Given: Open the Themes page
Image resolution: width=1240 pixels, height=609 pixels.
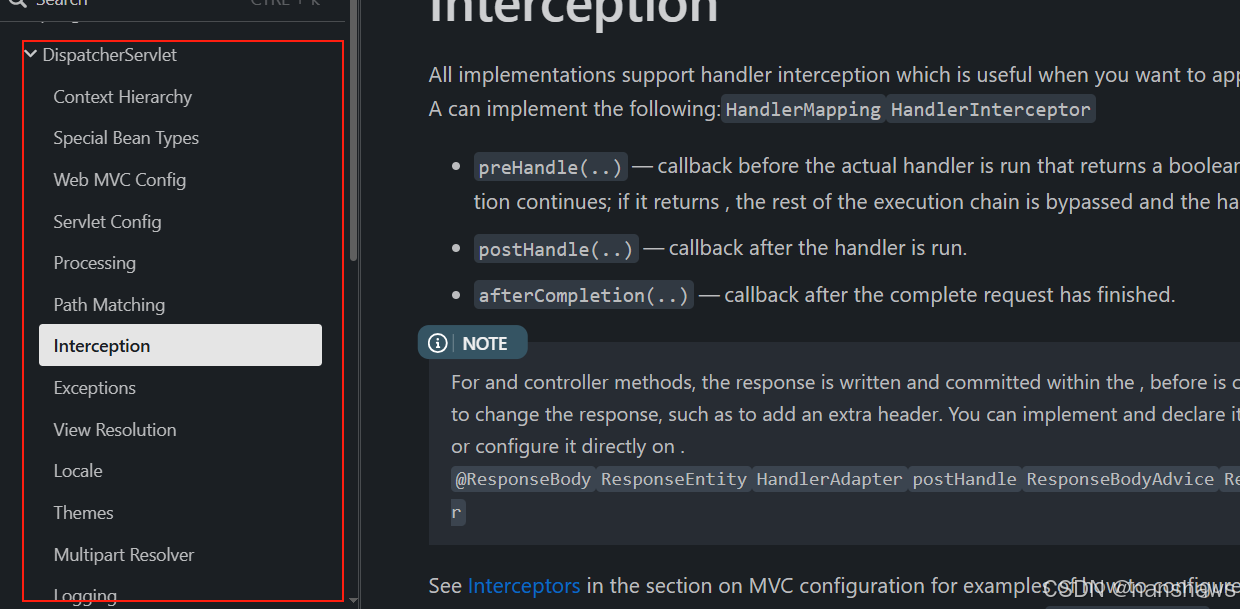Looking at the screenshot, I should coord(83,513).
